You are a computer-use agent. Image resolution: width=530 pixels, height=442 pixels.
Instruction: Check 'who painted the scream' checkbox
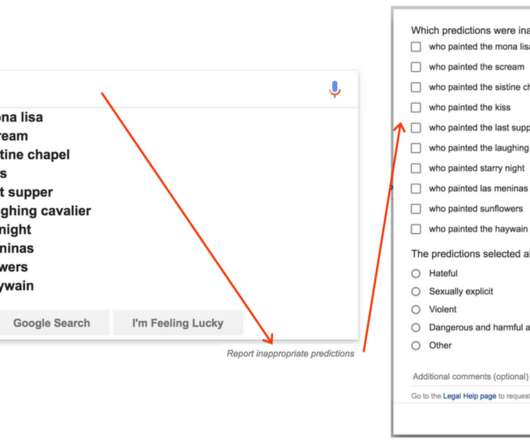click(x=416, y=67)
